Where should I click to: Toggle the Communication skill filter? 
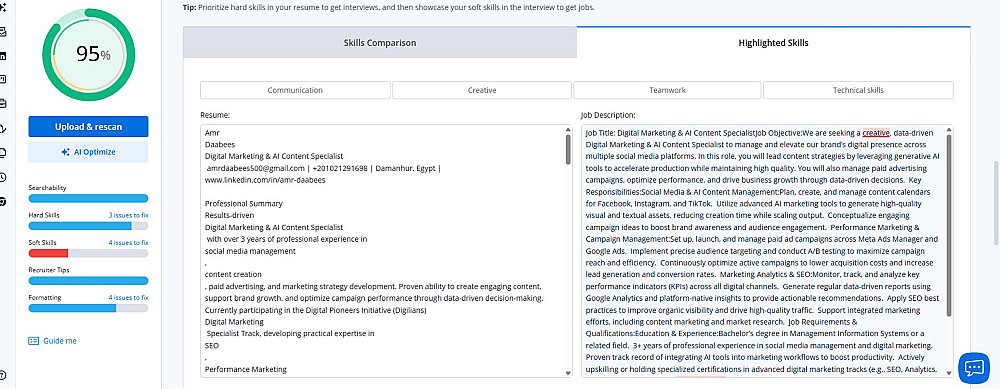click(x=295, y=90)
